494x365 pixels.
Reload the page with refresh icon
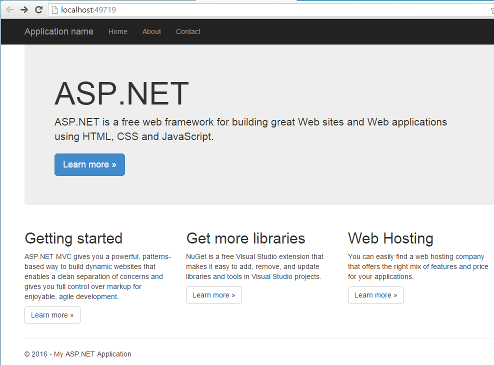[x=39, y=10]
